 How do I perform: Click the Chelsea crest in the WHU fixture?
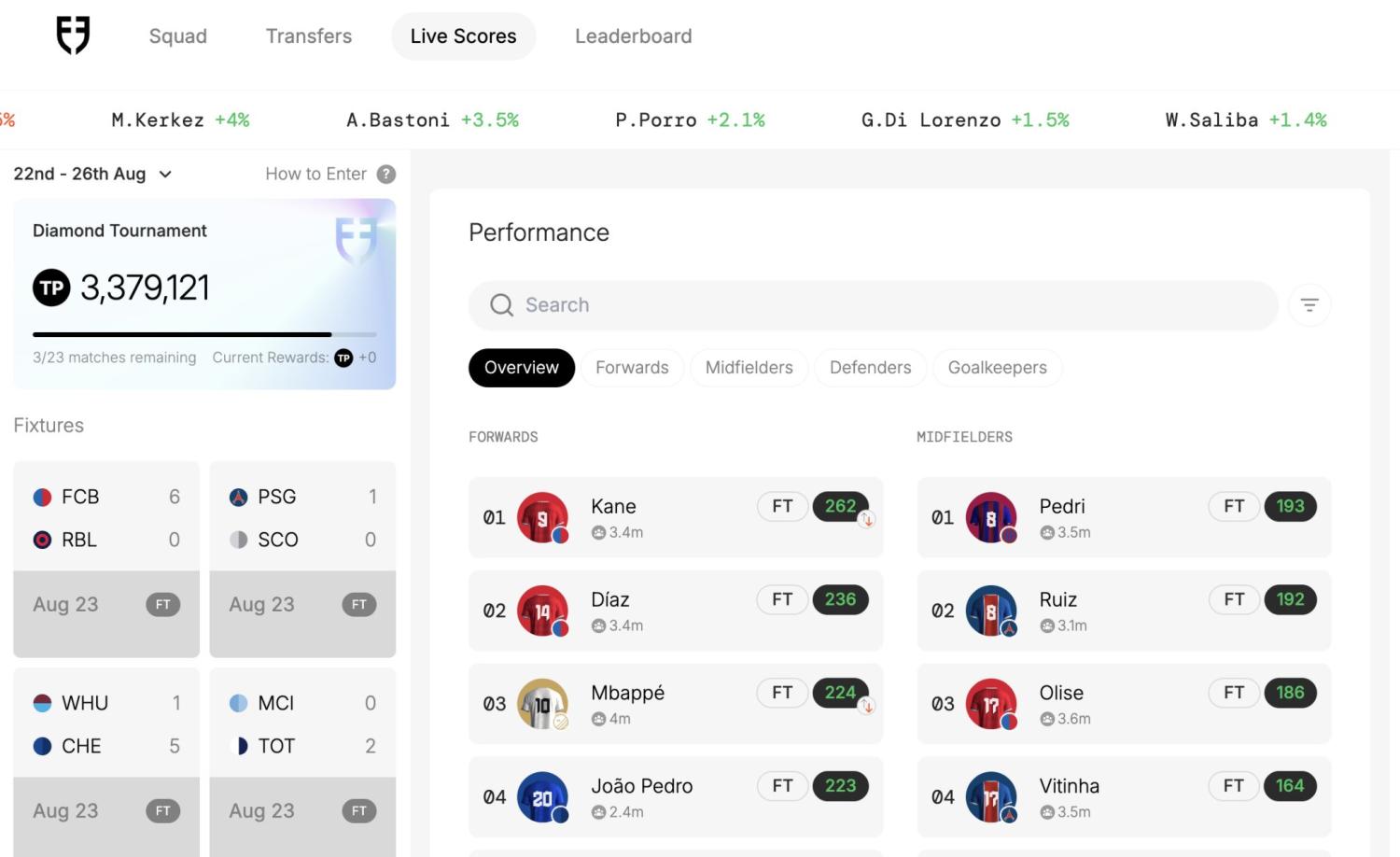coord(42,745)
